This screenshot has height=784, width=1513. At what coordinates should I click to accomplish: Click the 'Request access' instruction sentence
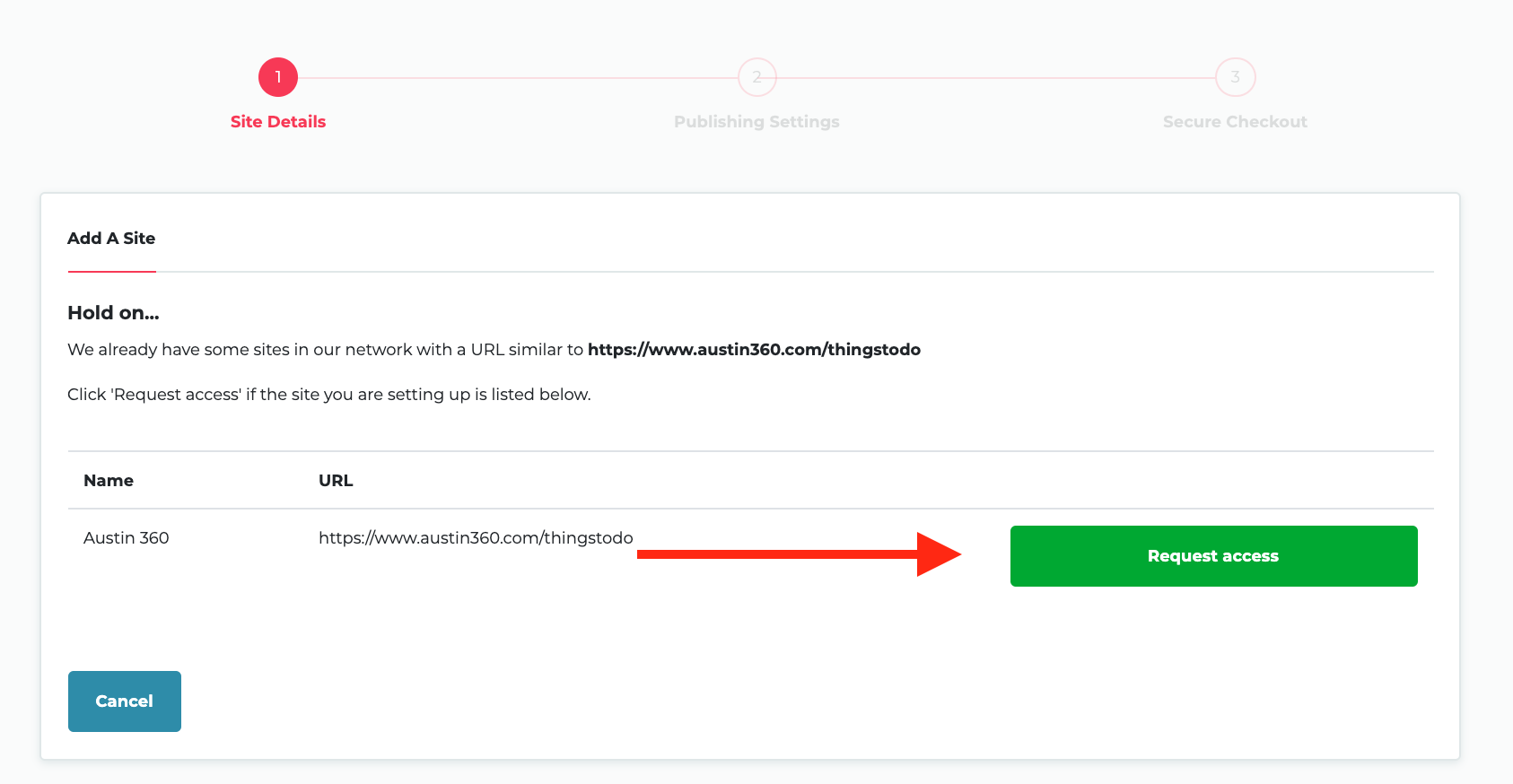[329, 395]
